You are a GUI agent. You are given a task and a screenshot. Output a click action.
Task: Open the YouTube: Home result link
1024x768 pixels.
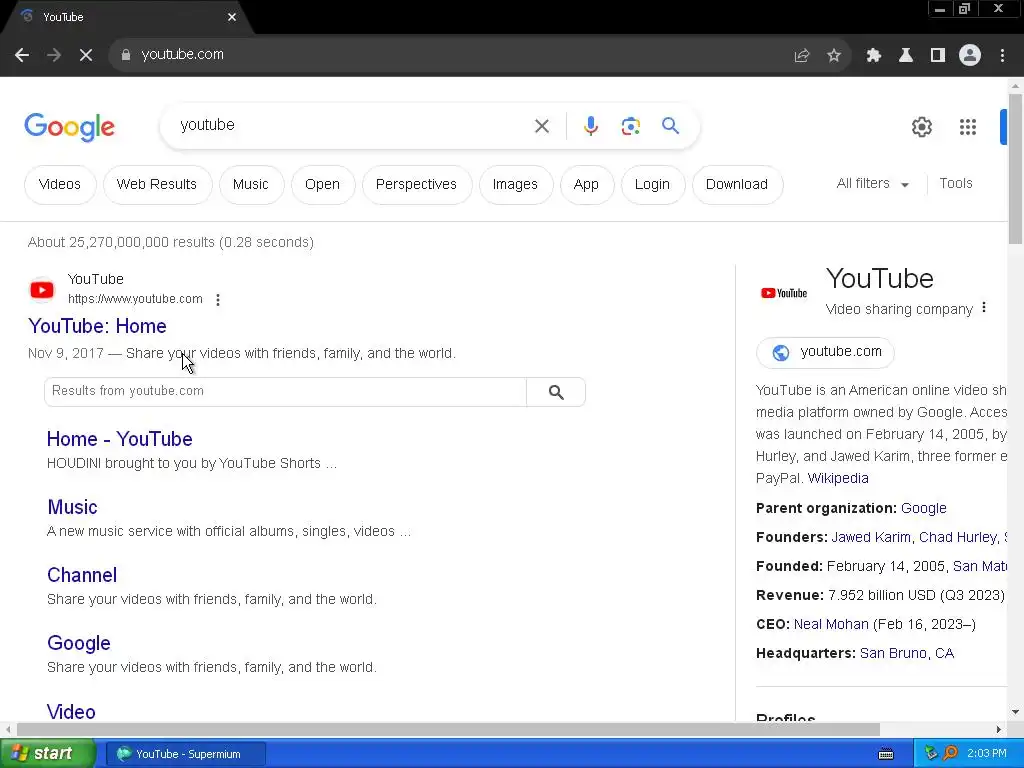tap(97, 326)
